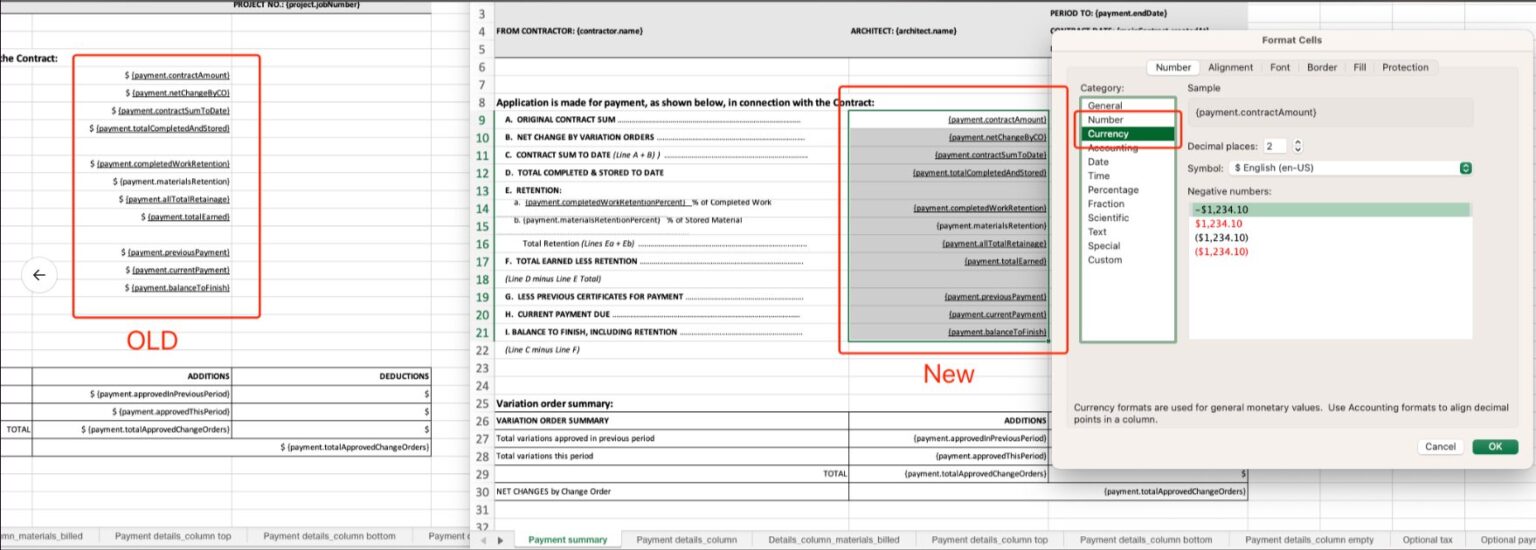Select row 13 header in the right spreadsheet
The height and width of the screenshot is (550, 1536).
click(x=482, y=190)
